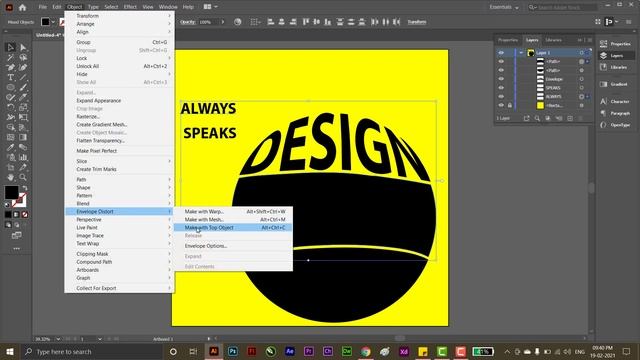
Task: Open Chrome from the Windows taskbar
Action: tap(366, 351)
